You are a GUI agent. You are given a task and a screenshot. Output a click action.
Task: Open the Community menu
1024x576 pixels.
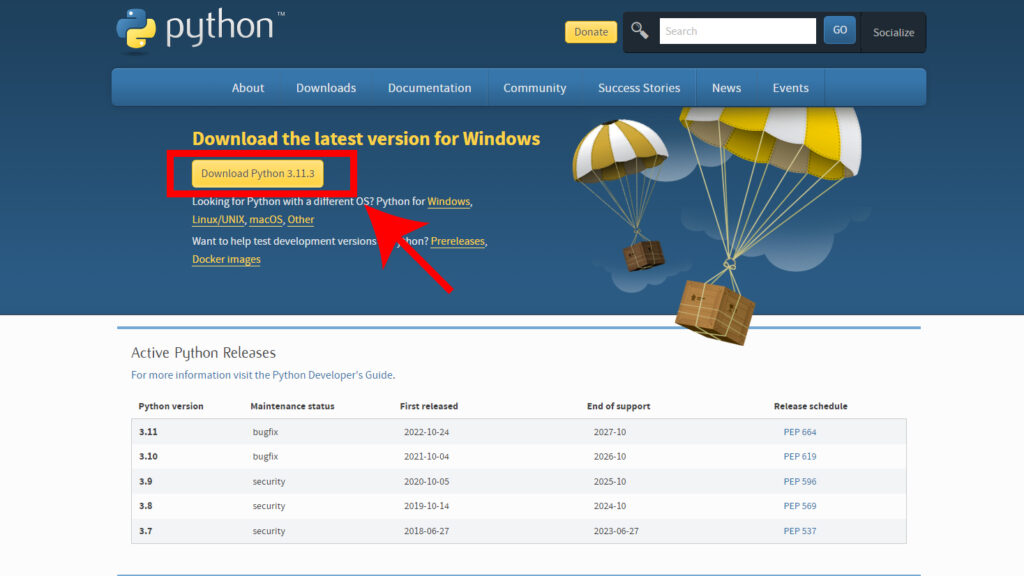click(x=535, y=88)
